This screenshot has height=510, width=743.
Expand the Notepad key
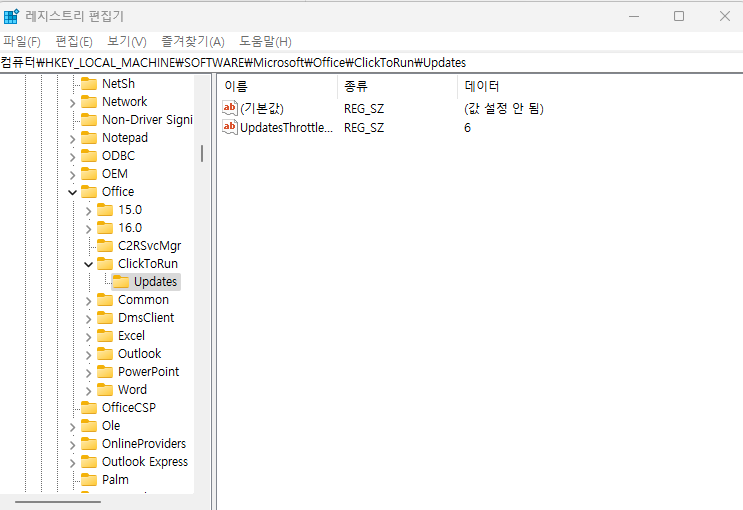pyautogui.click(x=72, y=139)
